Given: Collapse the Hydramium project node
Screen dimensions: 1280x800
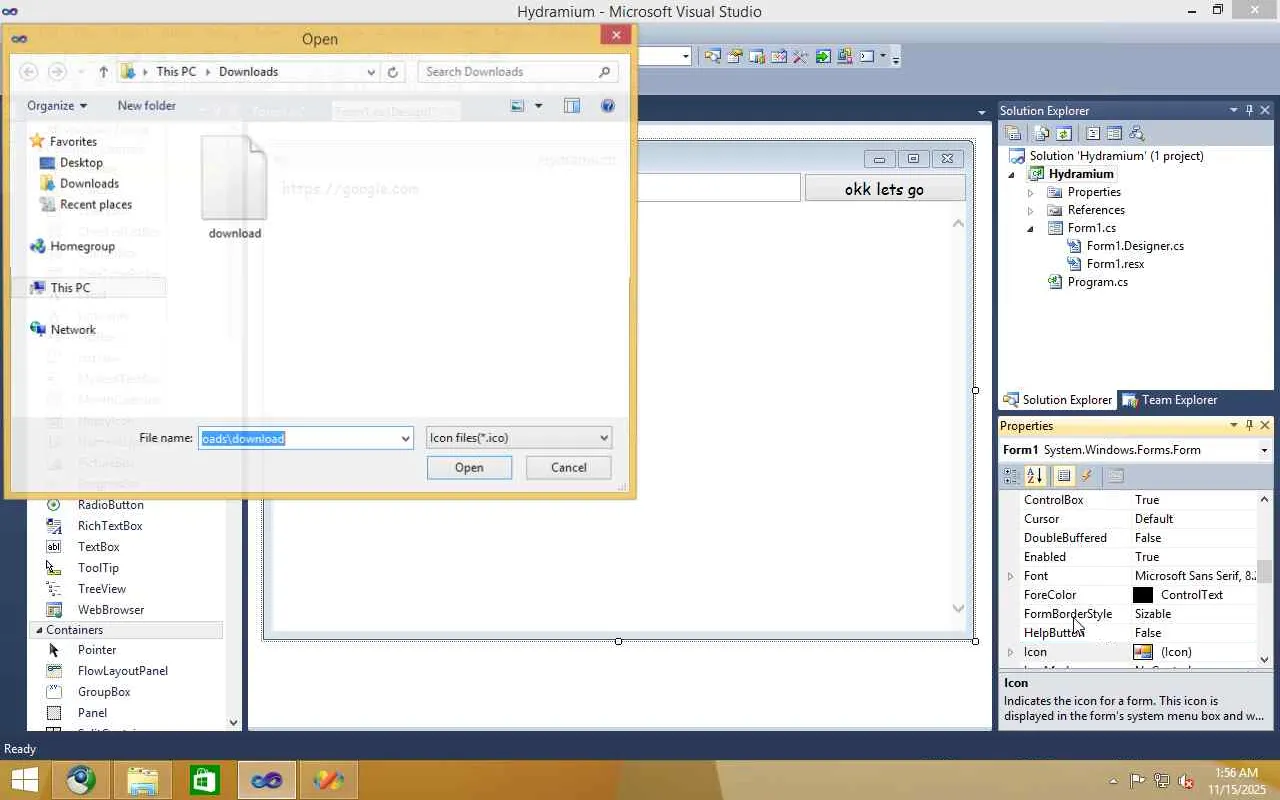Looking at the screenshot, I should (x=1012, y=175).
